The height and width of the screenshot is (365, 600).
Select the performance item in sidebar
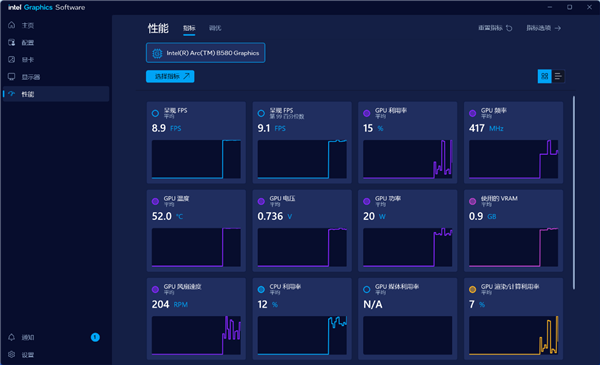56,94
